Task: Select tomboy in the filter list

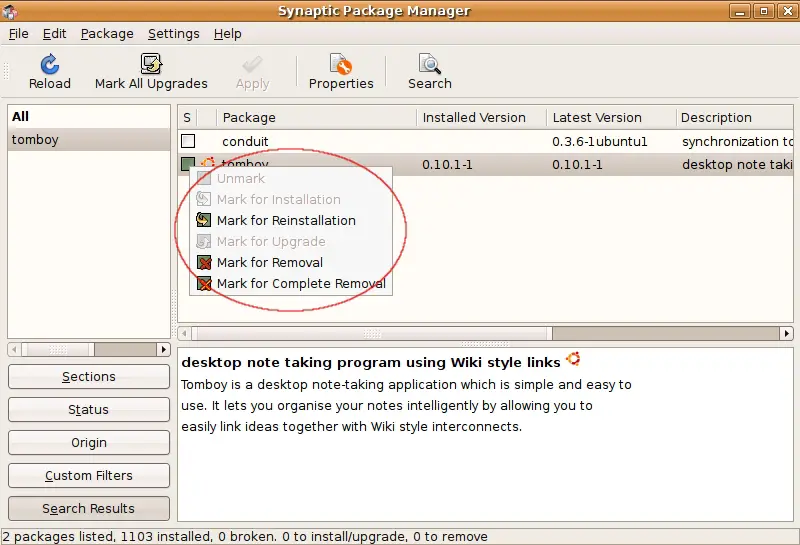Action: (89, 139)
